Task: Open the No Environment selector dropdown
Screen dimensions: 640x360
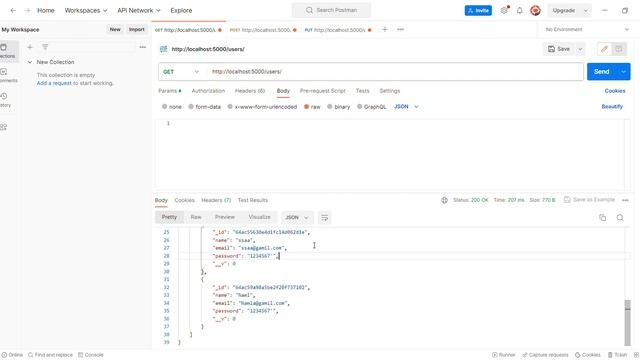Action: point(587,29)
